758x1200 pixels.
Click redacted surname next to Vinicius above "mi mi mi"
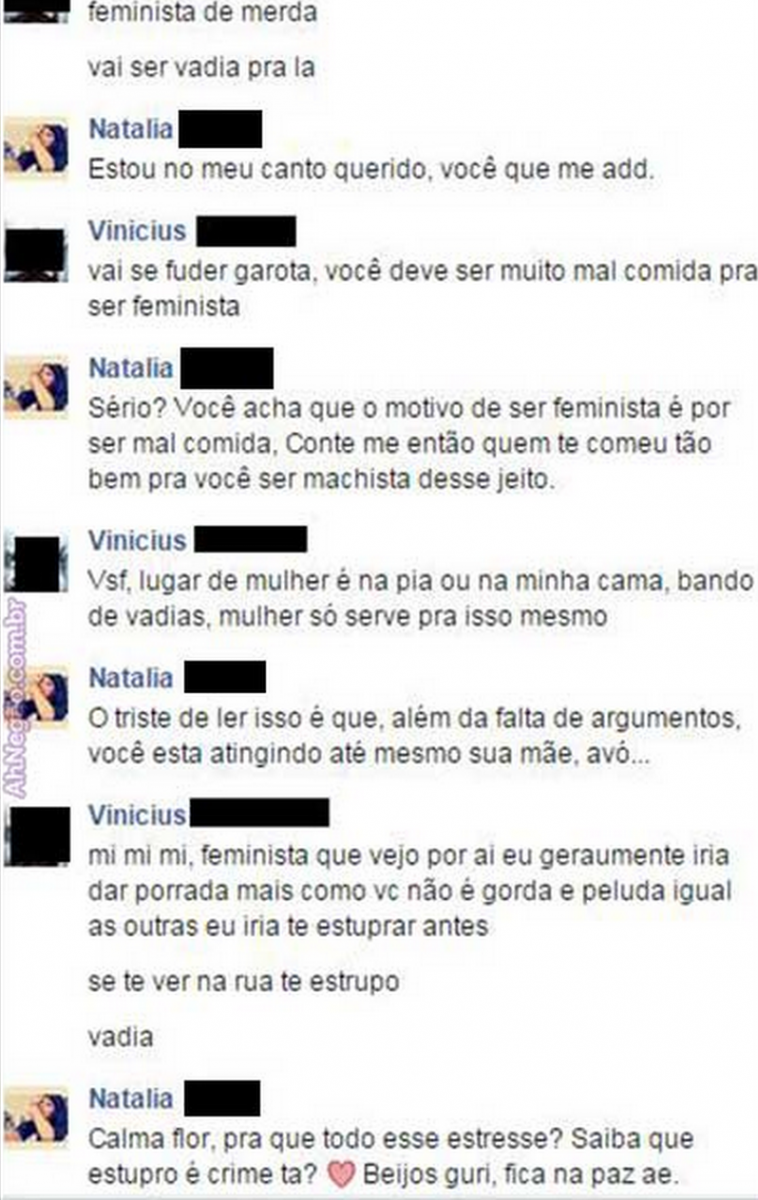[258, 813]
